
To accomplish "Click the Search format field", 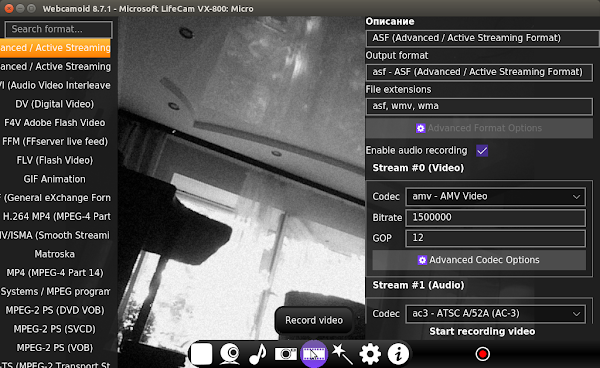I will point(58,29).
